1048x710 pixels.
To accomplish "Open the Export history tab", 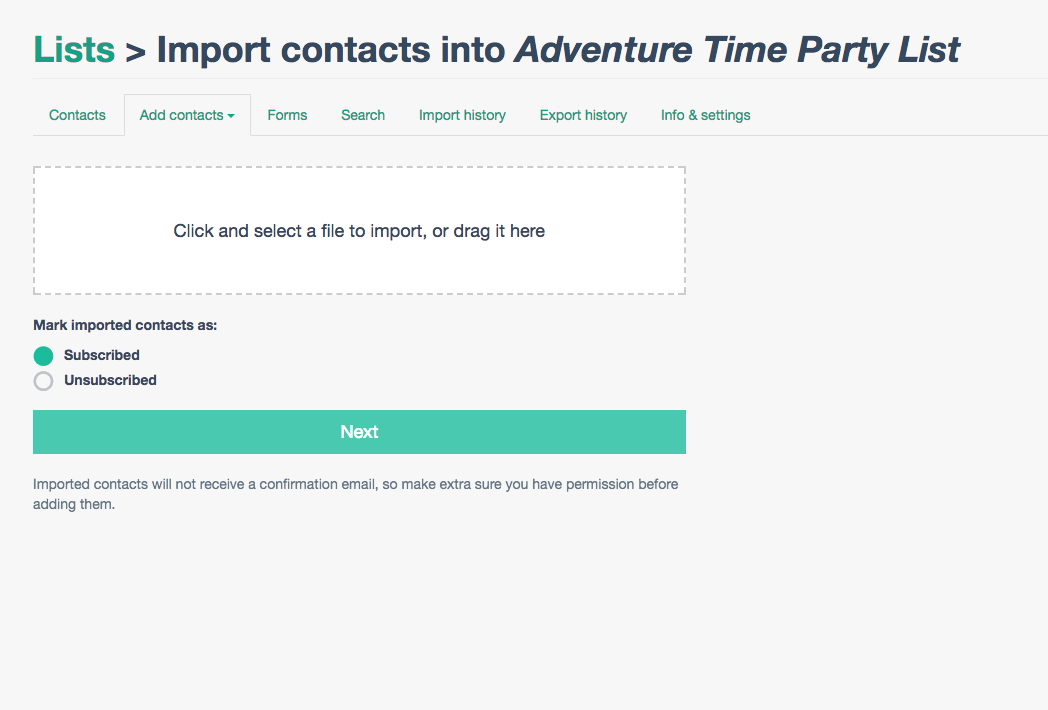I will (583, 115).
